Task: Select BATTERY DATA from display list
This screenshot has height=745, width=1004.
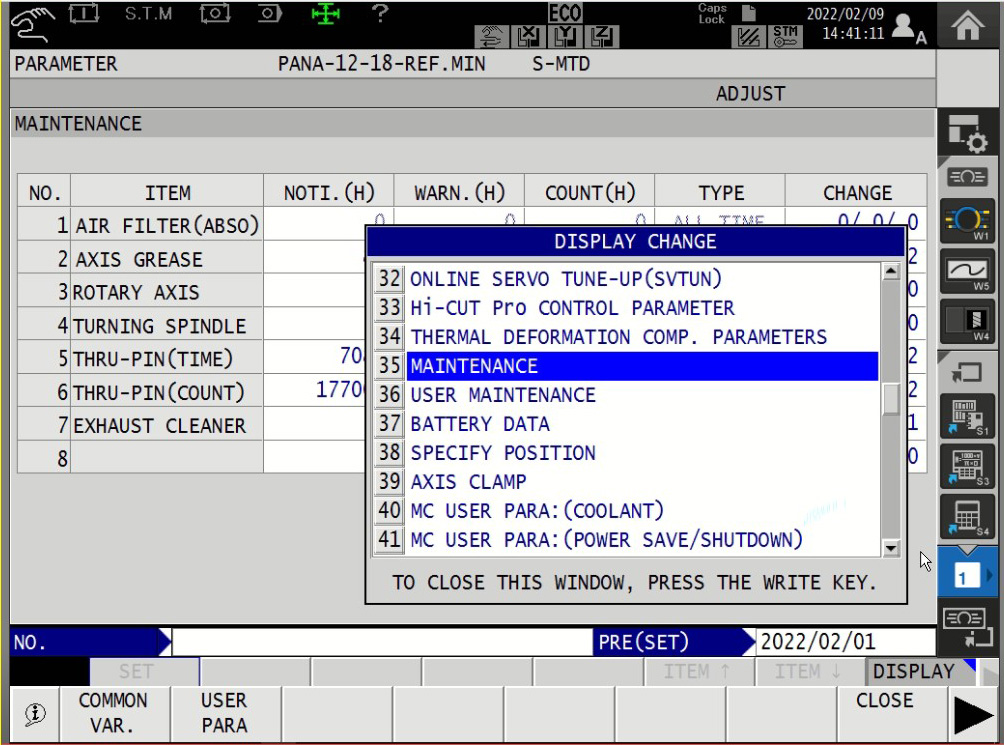Action: (x=480, y=424)
